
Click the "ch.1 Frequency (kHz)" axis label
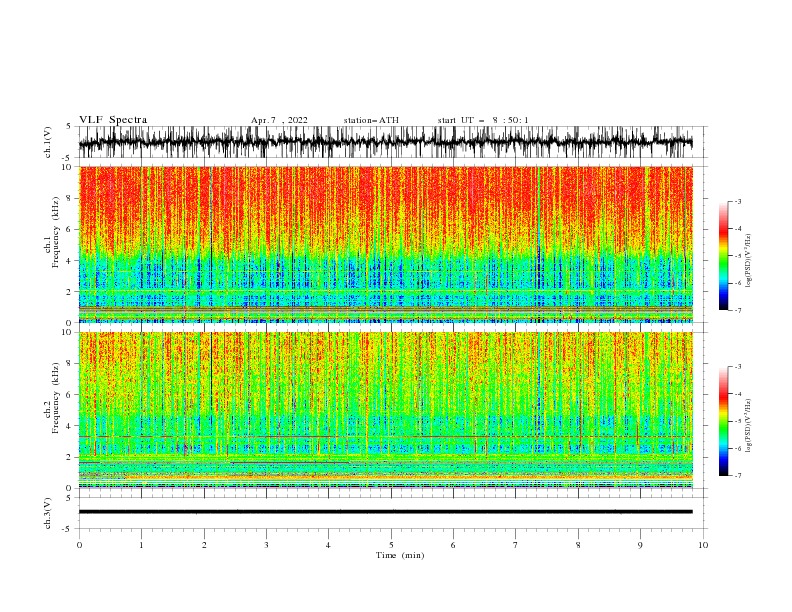click(x=52, y=230)
